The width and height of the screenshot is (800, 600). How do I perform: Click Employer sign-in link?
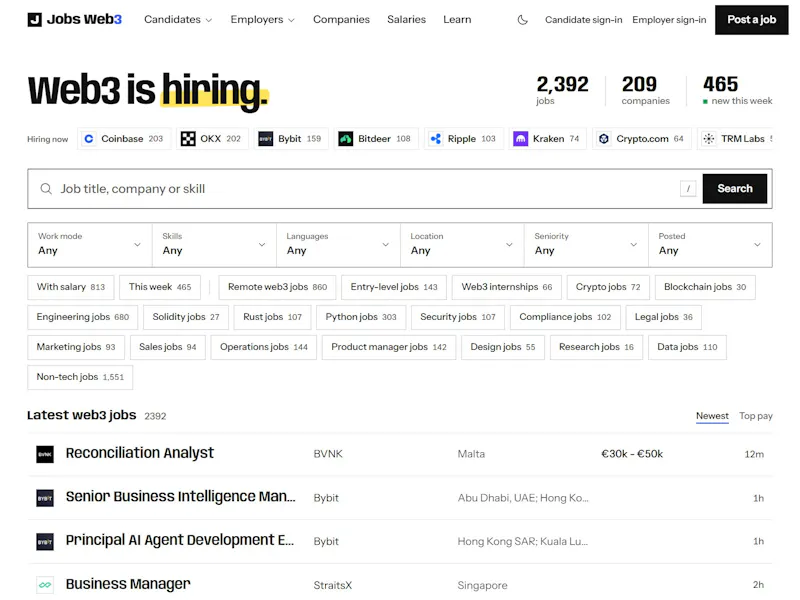[x=669, y=20]
